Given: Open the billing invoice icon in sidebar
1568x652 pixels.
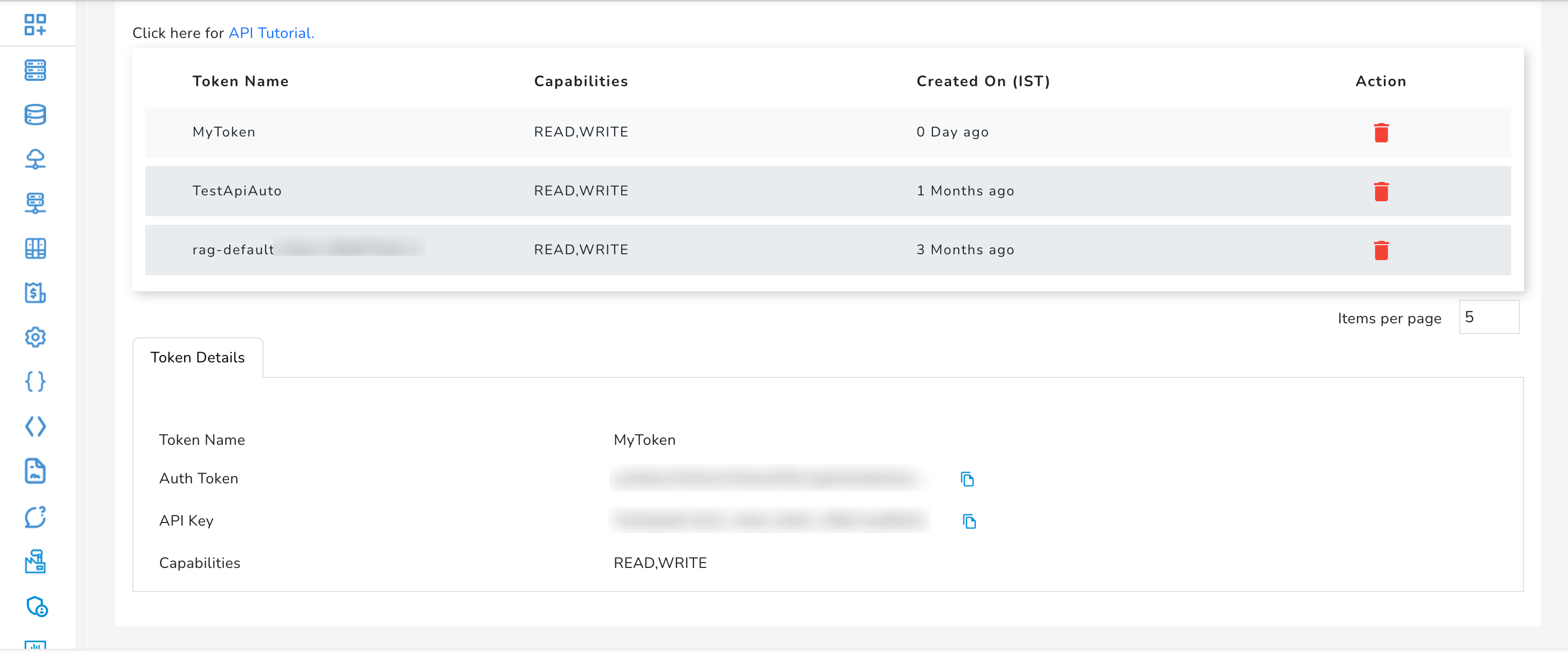Looking at the screenshot, I should pos(36,293).
